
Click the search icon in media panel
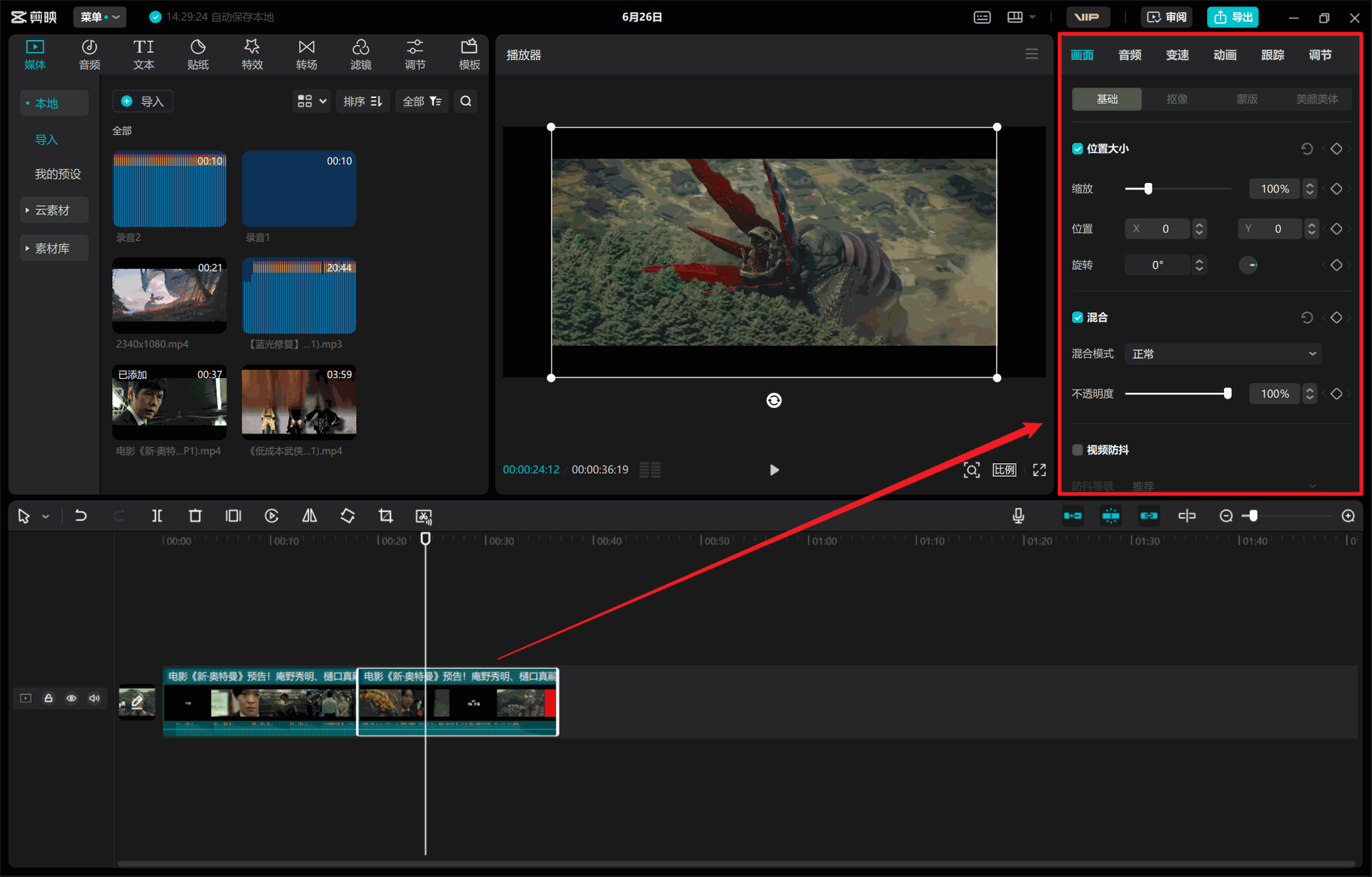[466, 101]
